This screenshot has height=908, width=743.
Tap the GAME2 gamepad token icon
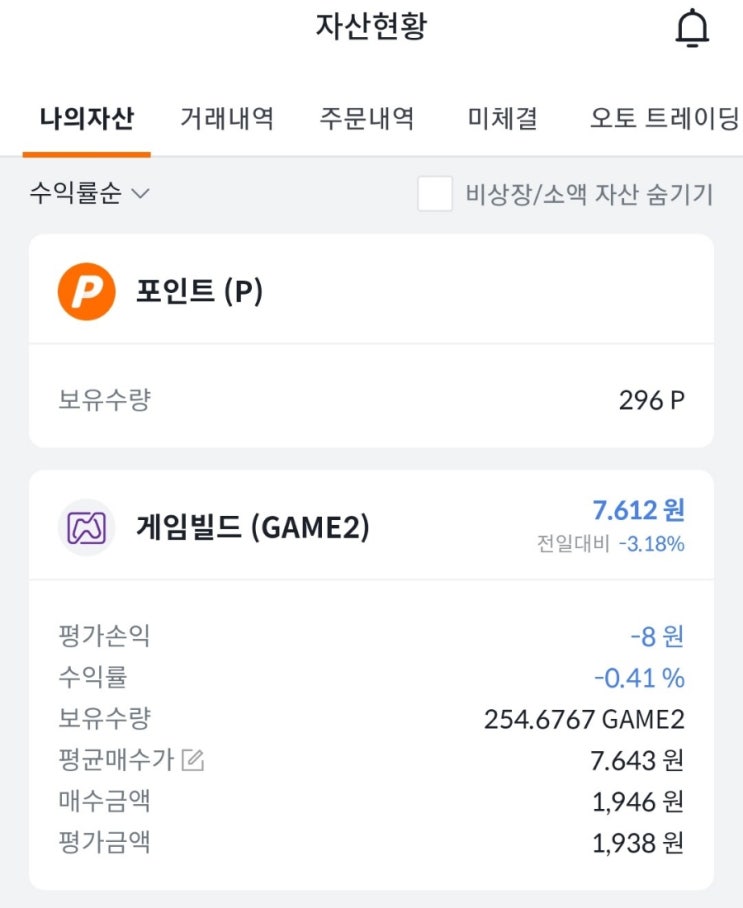click(x=86, y=528)
